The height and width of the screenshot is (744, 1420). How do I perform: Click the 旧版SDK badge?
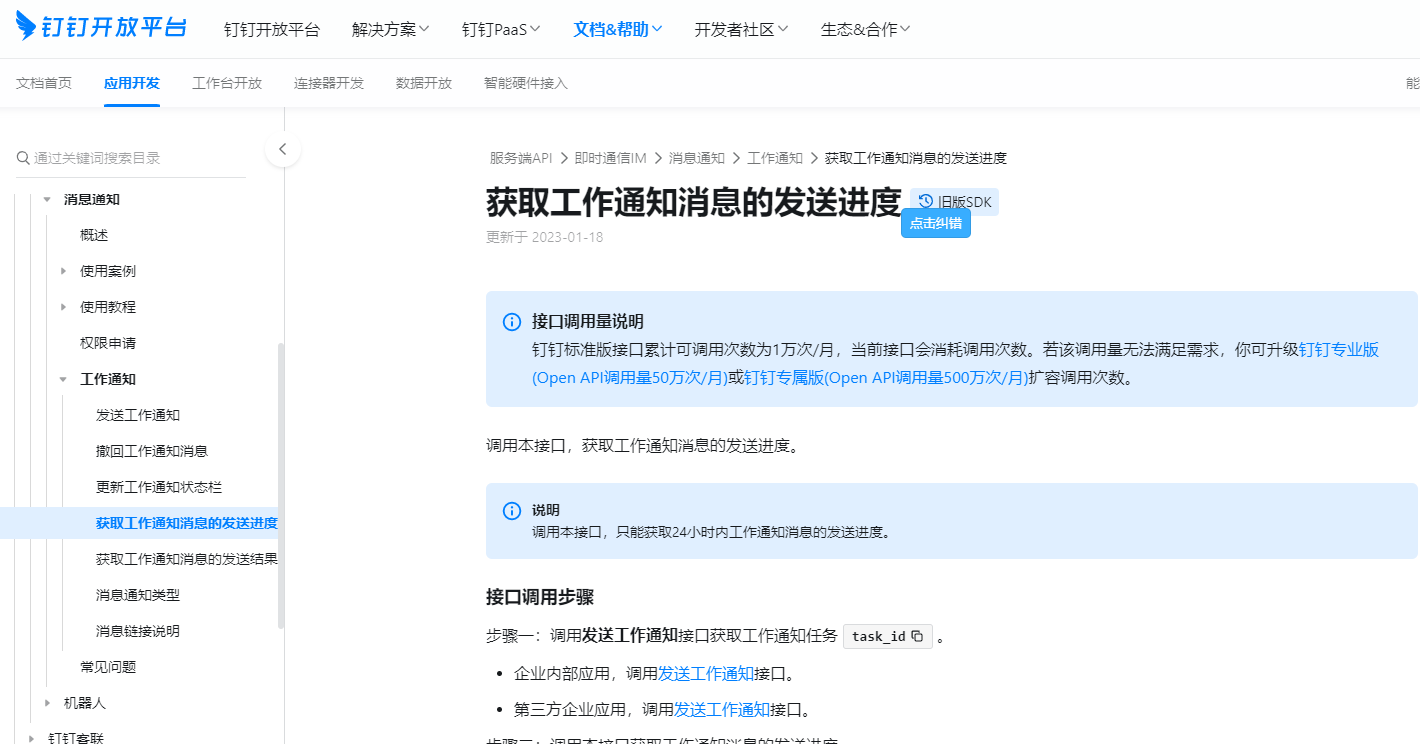[954, 202]
